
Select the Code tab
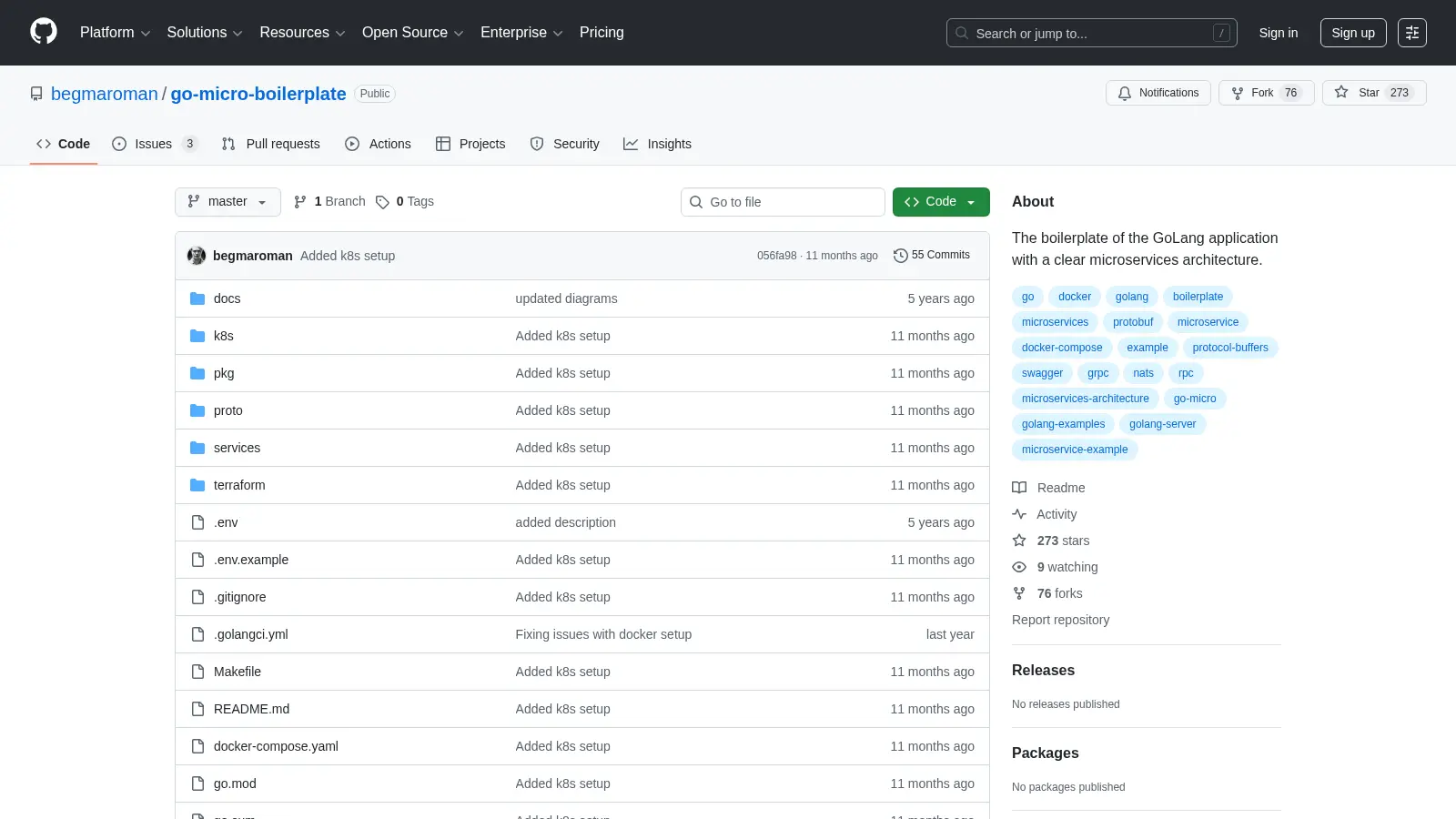click(63, 144)
